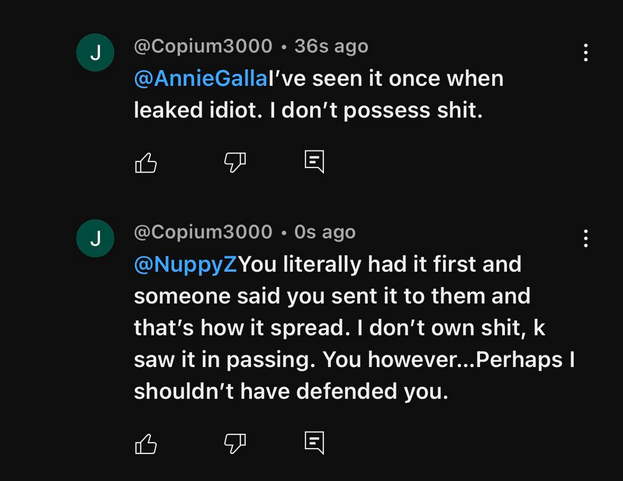Click the J avatar of the second comment

click(x=96, y=238)
